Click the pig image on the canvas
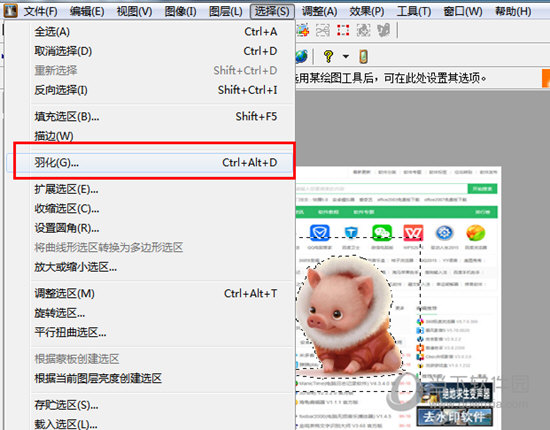The width and height of the screenshot is (550, 430). [x=349, y=316]
